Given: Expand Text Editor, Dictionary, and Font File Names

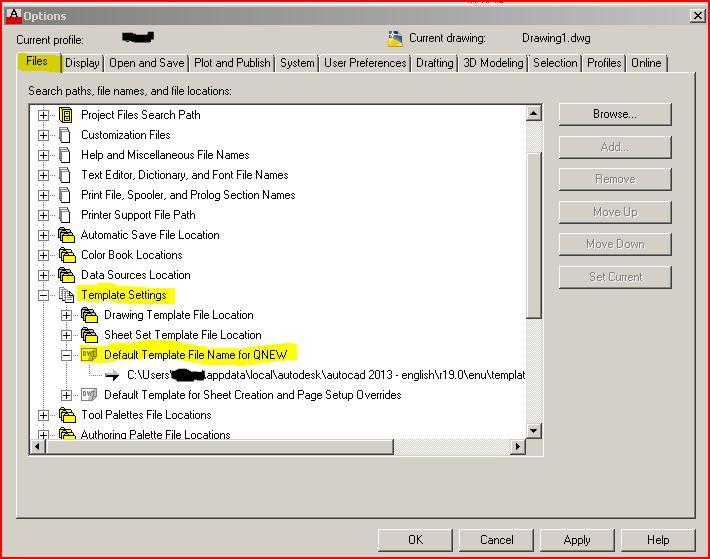Looking at the screenshot, I should pyautogui.click(x=43, y=175).
